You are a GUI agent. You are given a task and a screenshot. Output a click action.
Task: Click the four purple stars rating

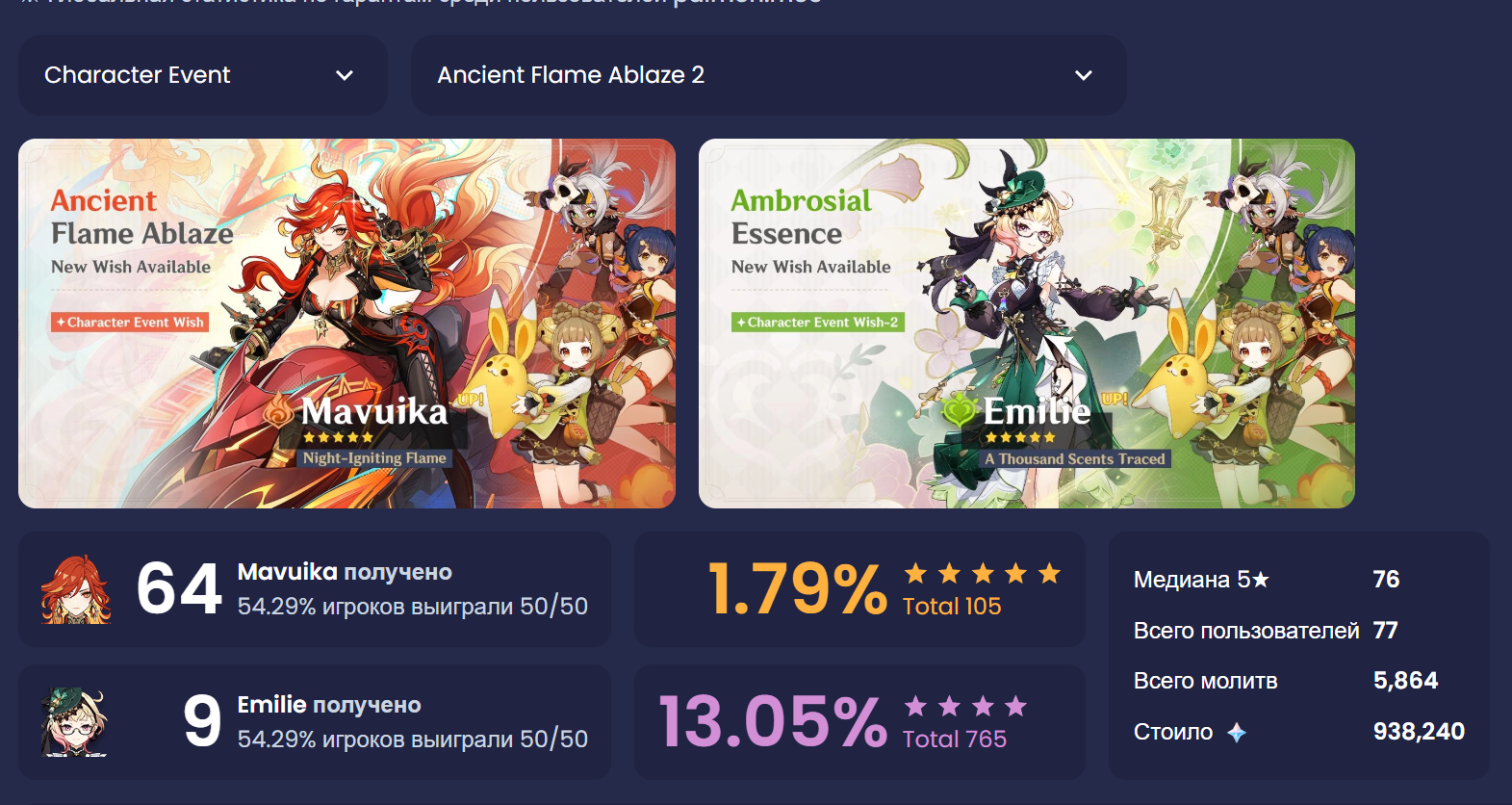(x=965, y=707)
